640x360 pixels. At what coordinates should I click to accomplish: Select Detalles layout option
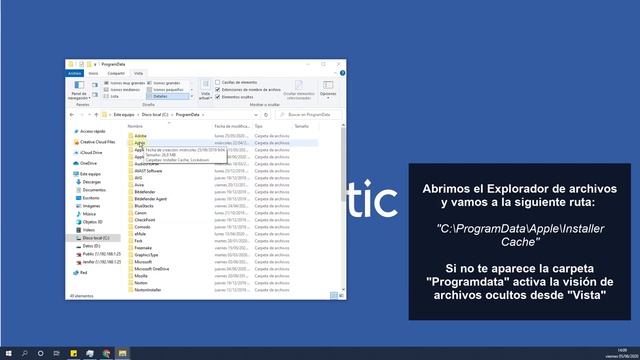tap(168, 96)
